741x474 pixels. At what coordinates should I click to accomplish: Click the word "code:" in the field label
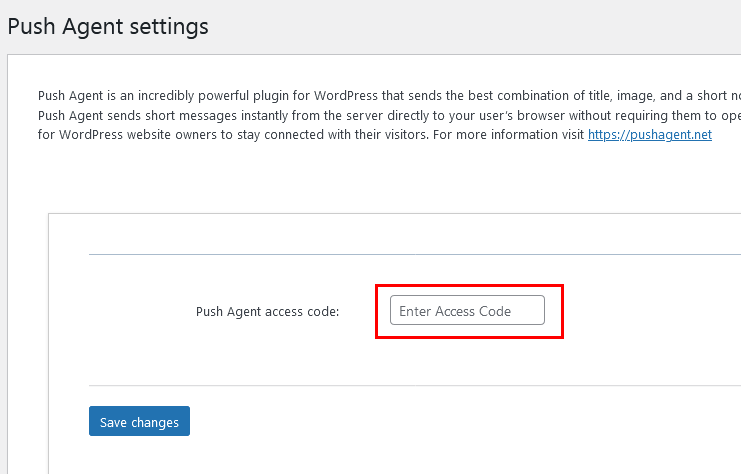point(324,312)
